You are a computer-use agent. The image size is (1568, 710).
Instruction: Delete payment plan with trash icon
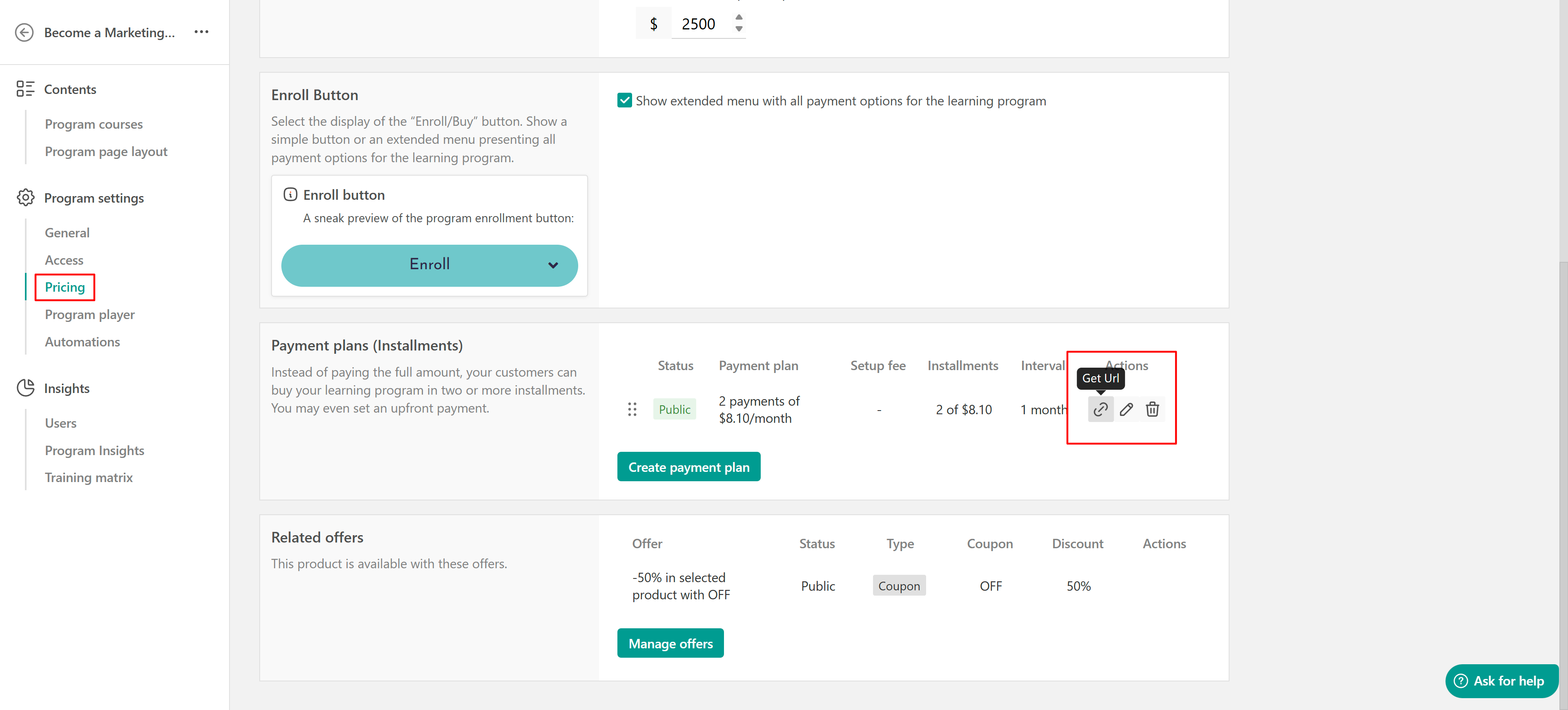coord(1151,409)
